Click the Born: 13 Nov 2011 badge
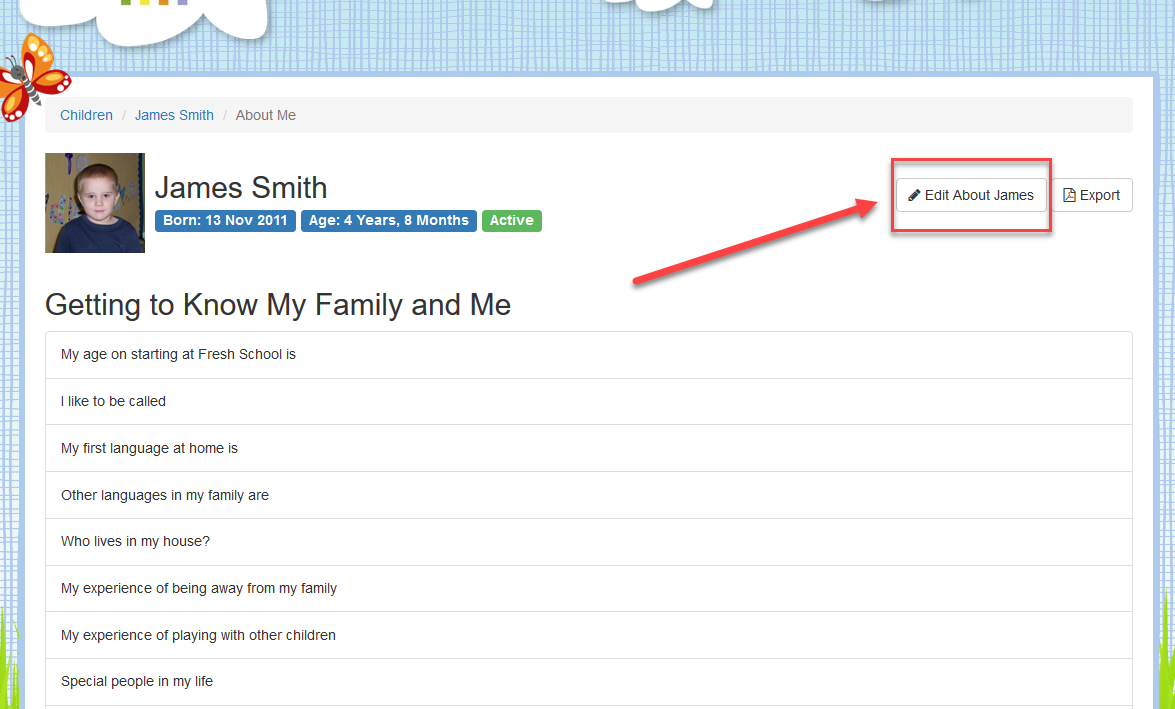The width and height of the screenshot is (1175, 709). tap(226, 220)
